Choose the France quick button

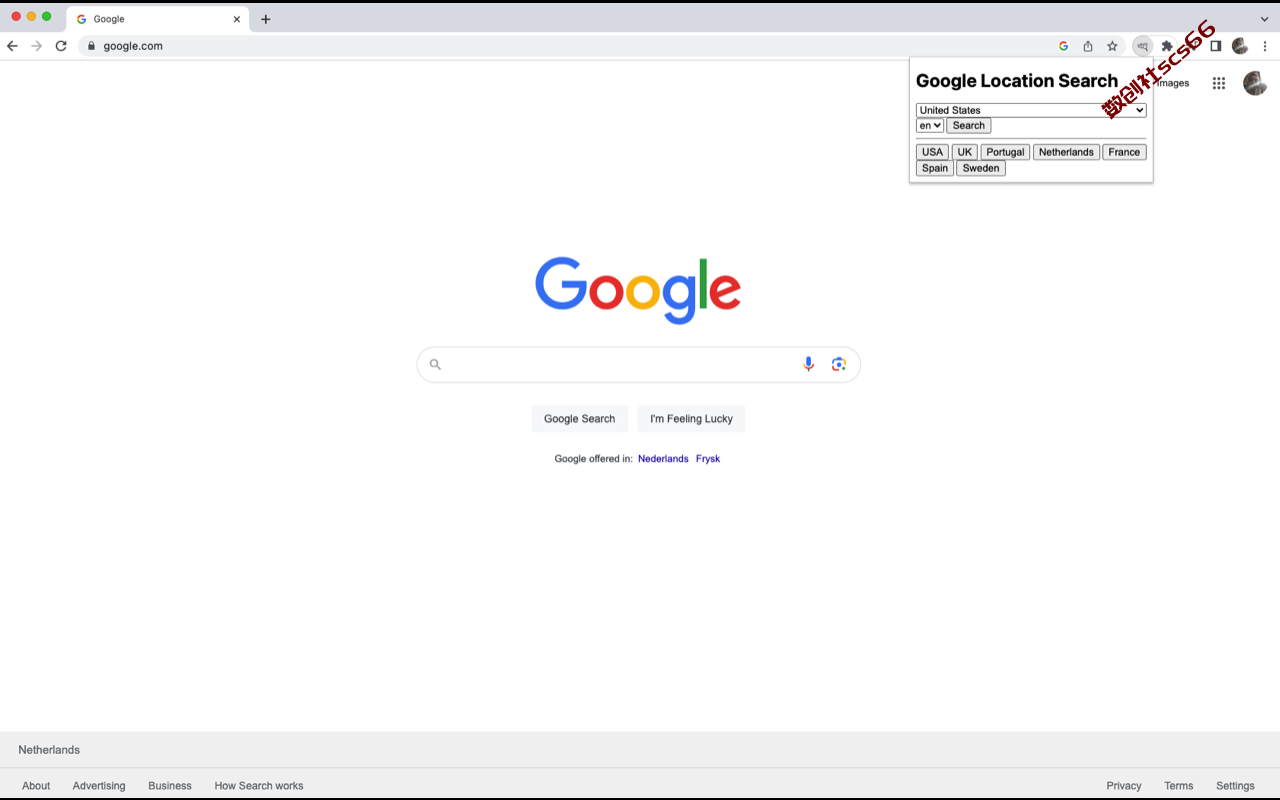click(x=1124, y=152)
